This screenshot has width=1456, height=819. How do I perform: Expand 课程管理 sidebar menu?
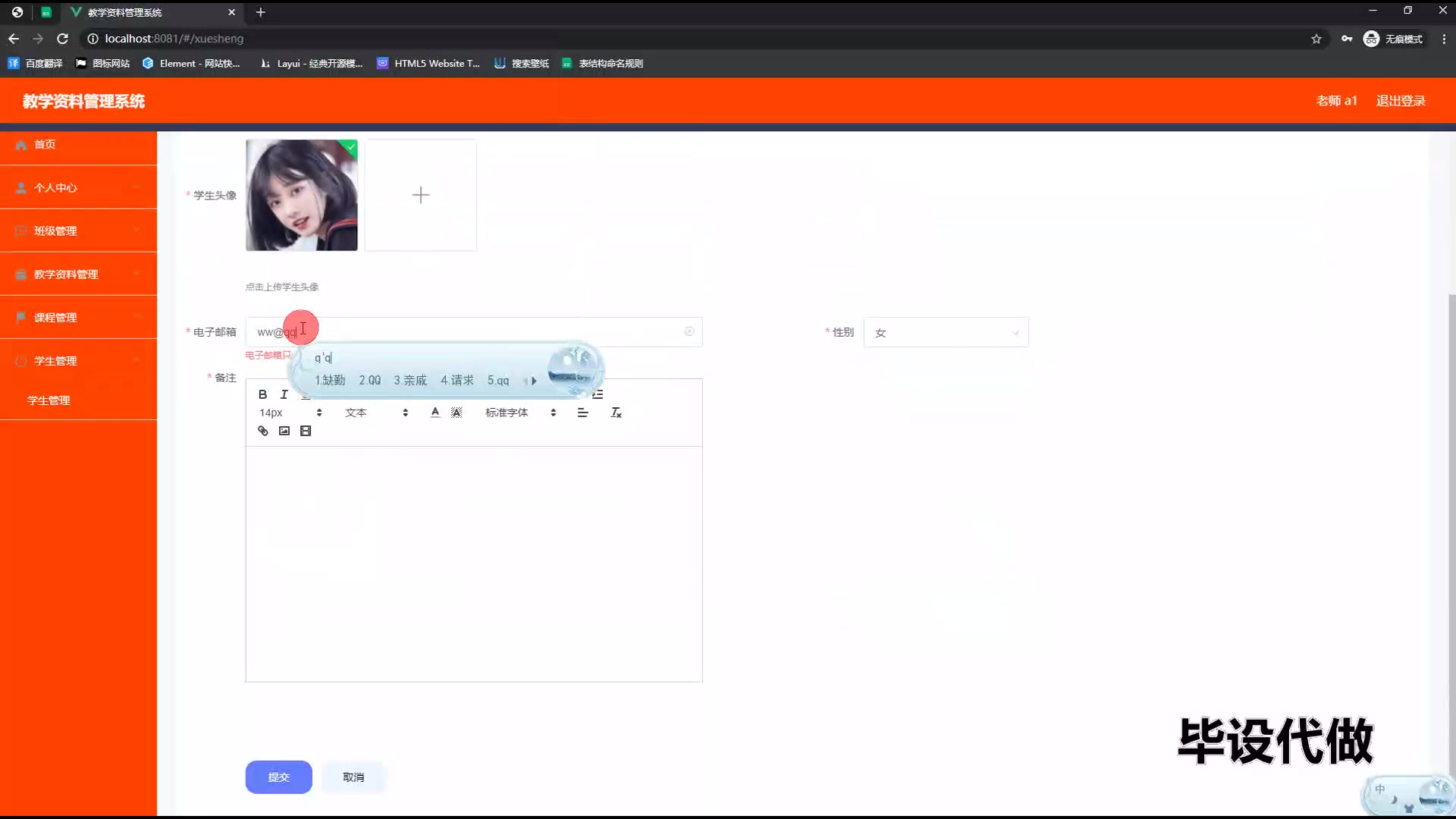point(79,317)
